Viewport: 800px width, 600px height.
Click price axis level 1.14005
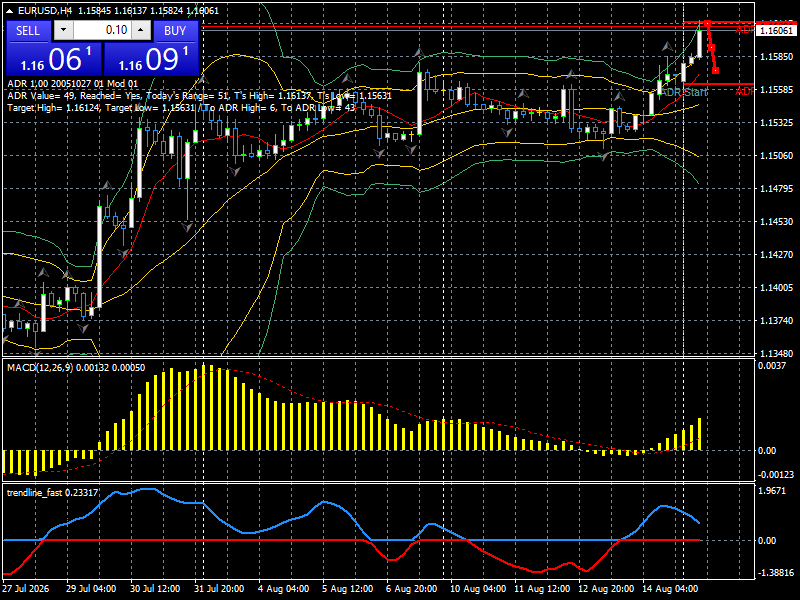click(x=777, y=288)
